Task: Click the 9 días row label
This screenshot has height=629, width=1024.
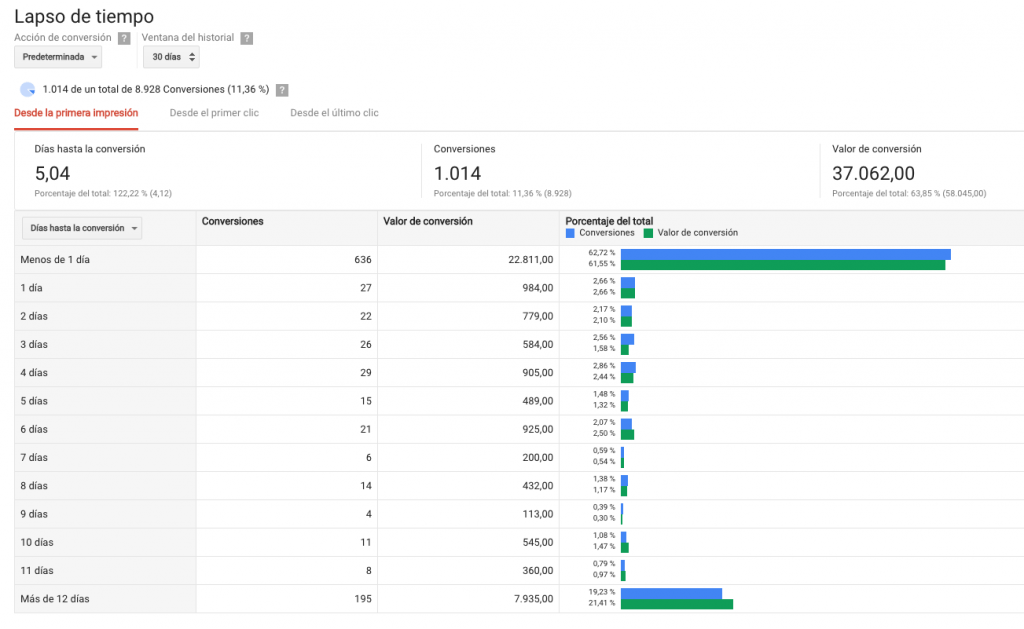Action: (x=34, y=514)
